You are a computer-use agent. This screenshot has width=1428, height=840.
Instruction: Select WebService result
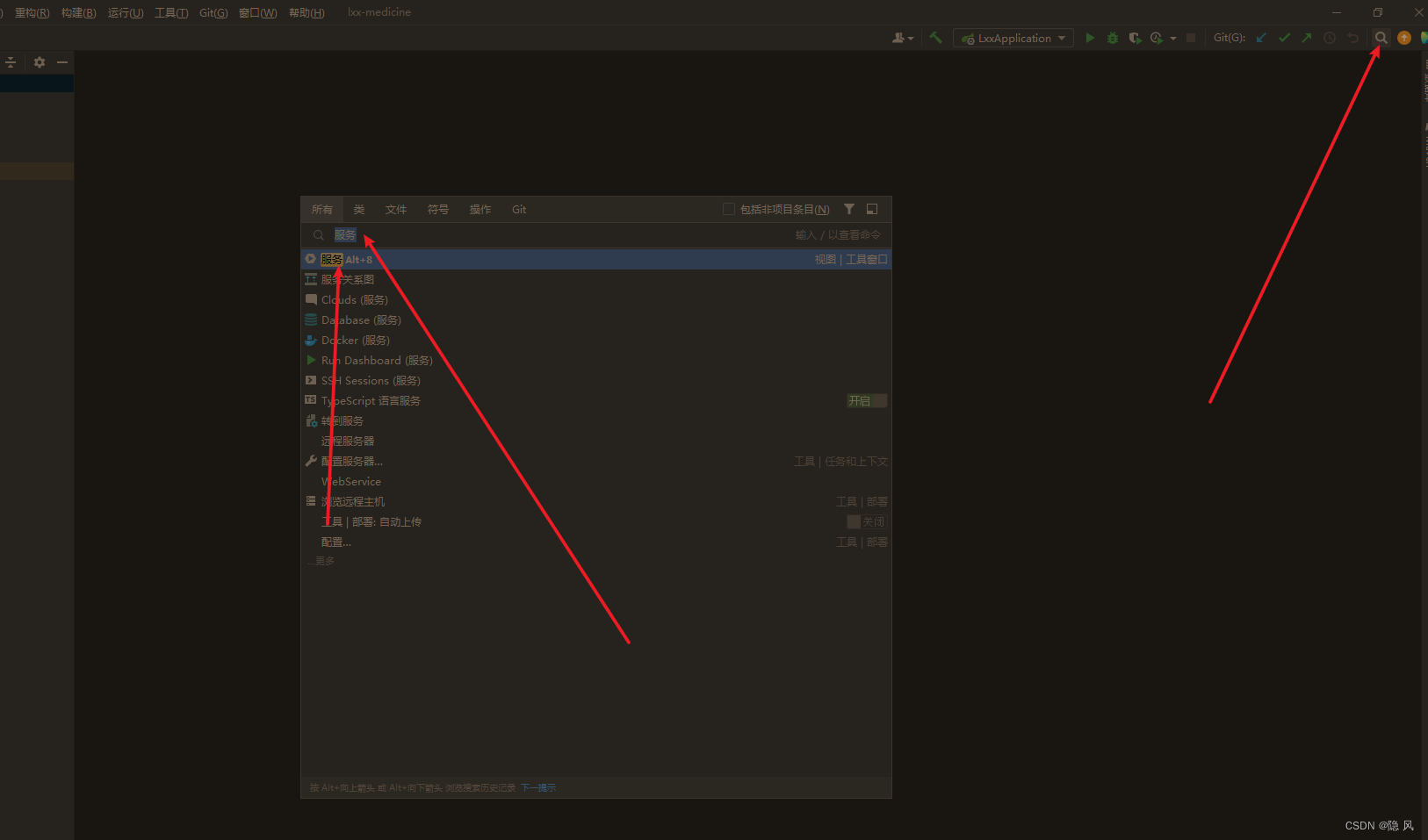click(x=596, y=482)
